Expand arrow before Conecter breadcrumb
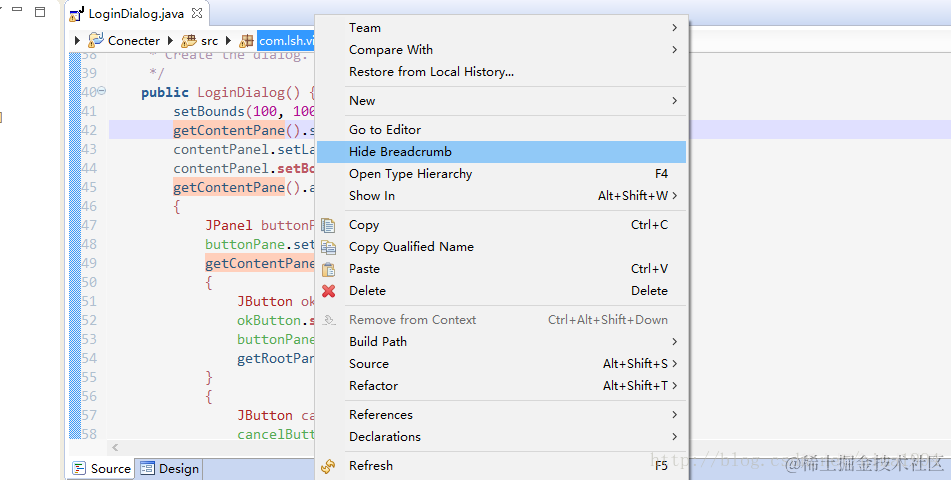 tap(77, 41)
